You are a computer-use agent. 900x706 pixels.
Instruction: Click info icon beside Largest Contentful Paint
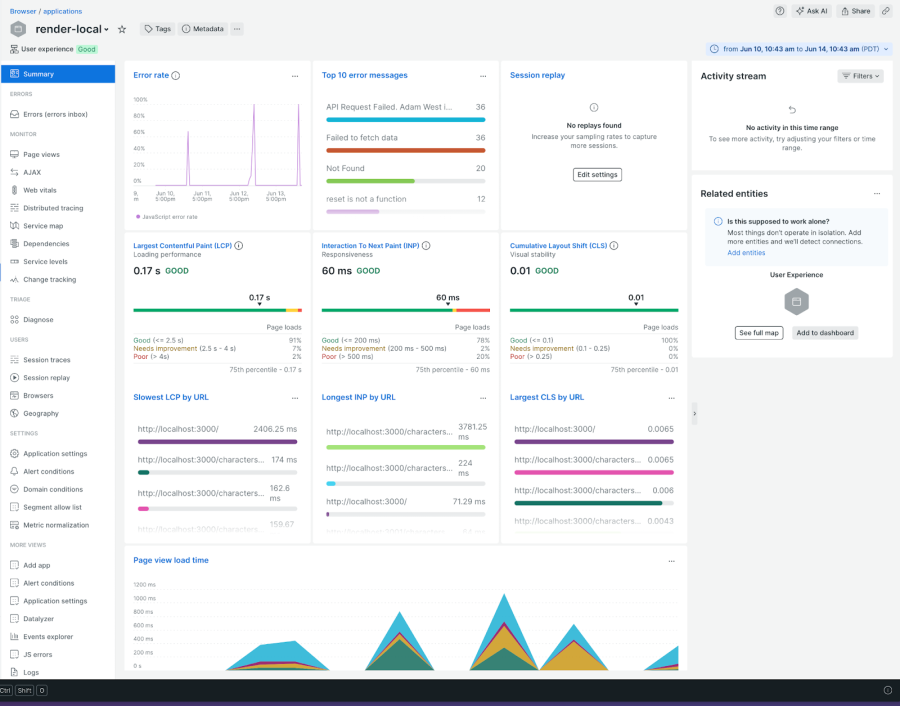(x=238, y=245)
